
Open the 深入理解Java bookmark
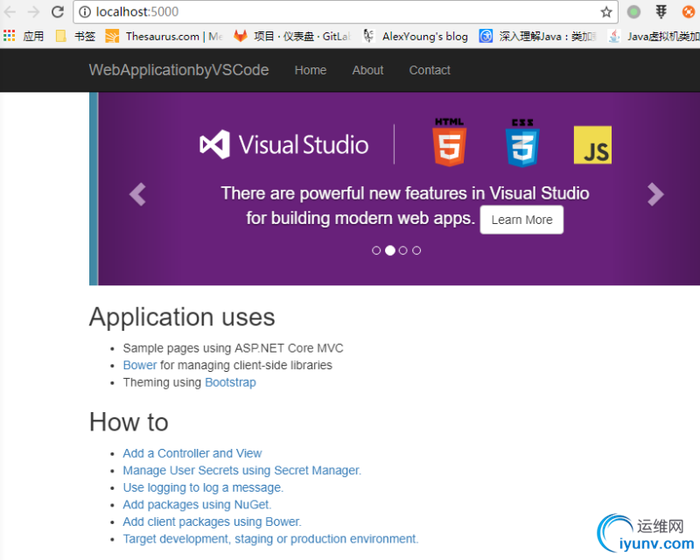click(x=538, y=36)
